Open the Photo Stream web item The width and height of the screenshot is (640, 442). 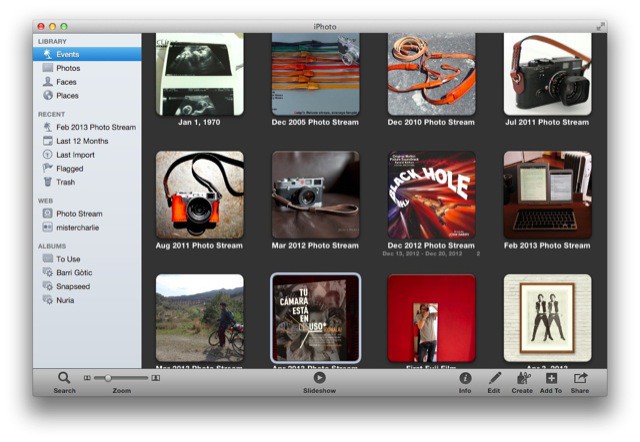point(78,214)
